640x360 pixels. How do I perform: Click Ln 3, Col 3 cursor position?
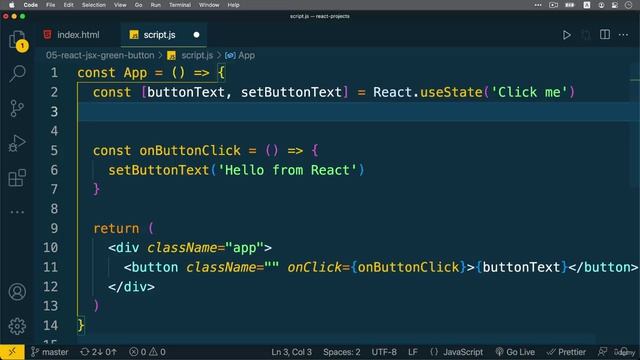click(291, 352)
